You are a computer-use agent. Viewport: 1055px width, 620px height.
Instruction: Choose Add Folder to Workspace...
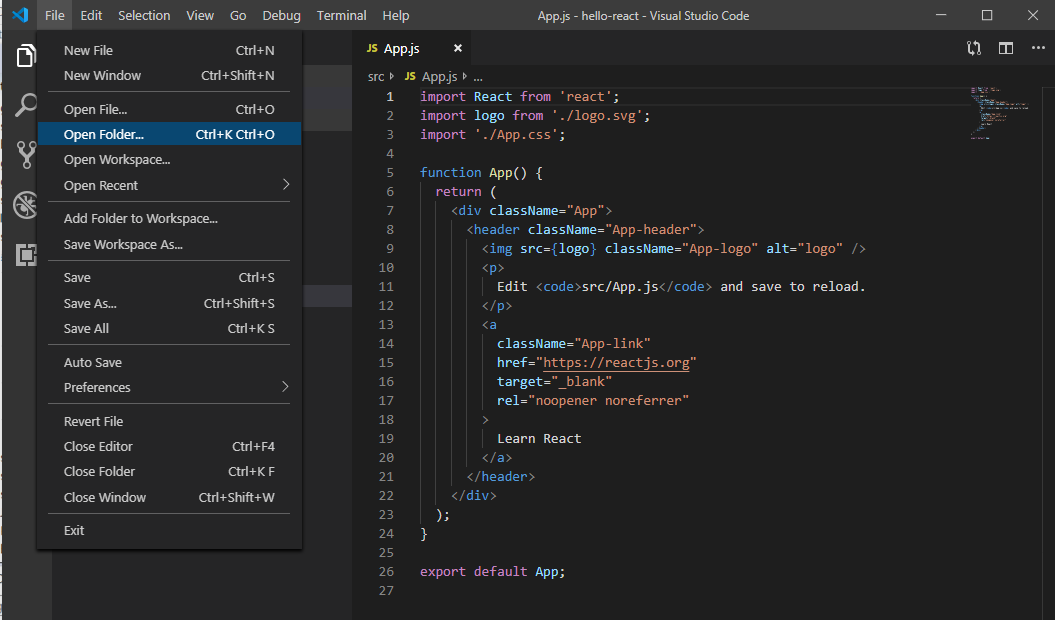(169, 219)
